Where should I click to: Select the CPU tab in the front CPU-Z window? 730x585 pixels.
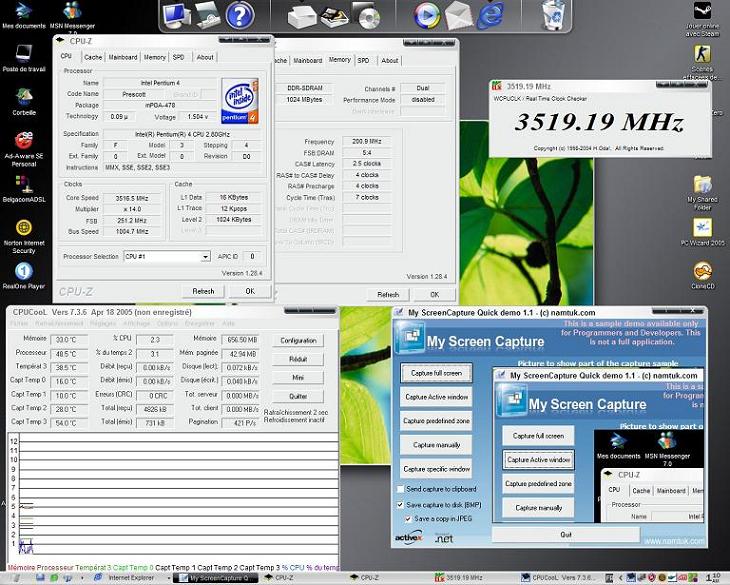coord(67,56)
